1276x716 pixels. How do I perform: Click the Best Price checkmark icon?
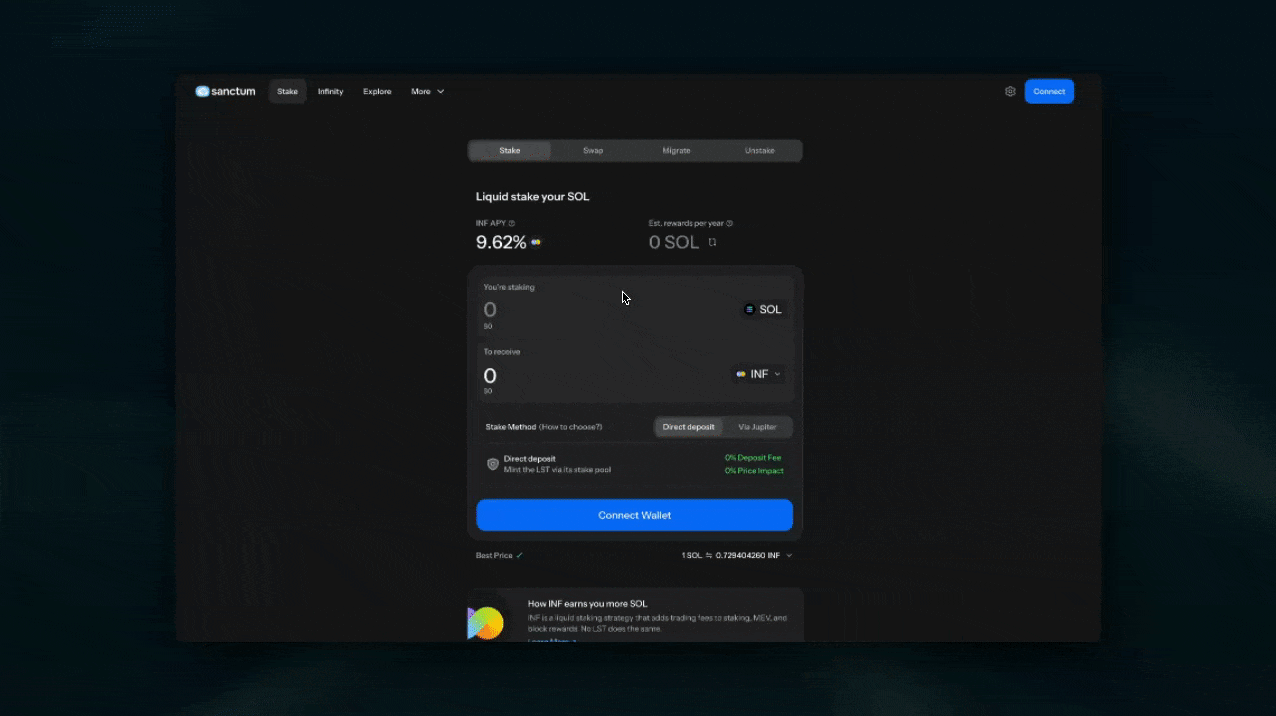[520, 555]
